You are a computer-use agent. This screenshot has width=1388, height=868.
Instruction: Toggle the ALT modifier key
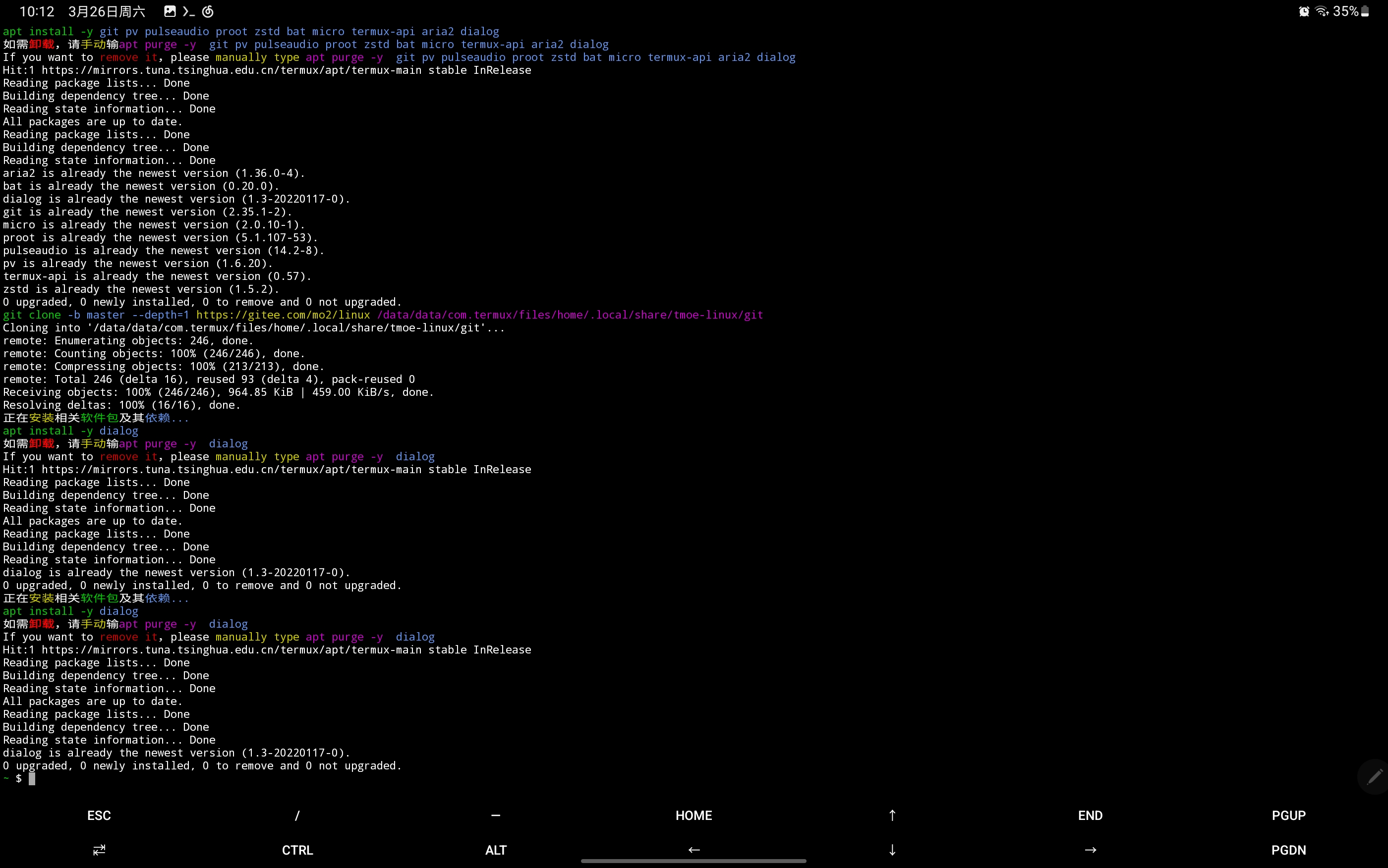tap(496, 850)
